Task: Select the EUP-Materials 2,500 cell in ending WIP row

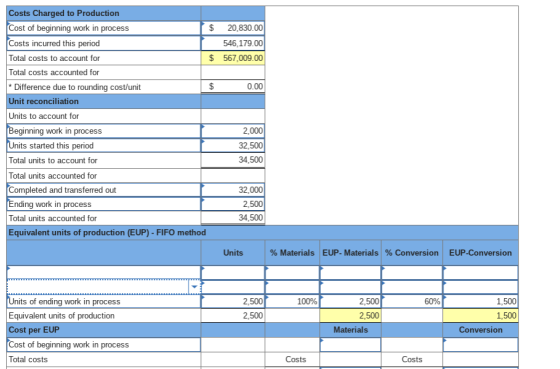Action: (x=350, y=301)
